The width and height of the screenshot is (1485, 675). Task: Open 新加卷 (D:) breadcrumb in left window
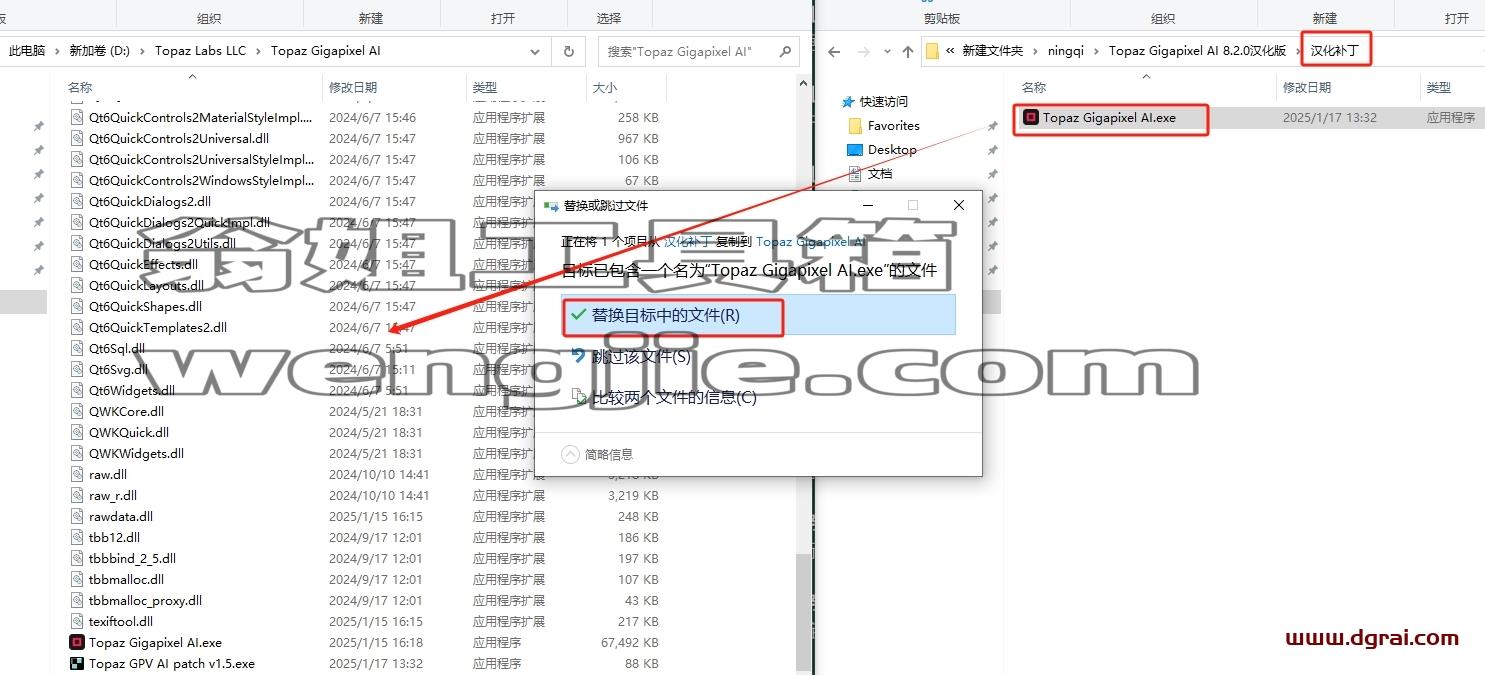99,51
